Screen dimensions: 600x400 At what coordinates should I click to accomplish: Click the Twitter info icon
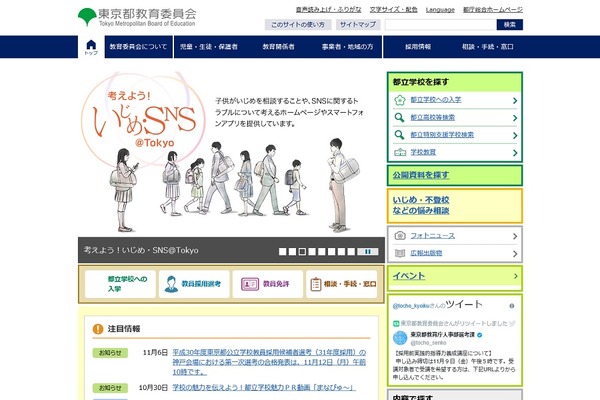coord(512,306)
